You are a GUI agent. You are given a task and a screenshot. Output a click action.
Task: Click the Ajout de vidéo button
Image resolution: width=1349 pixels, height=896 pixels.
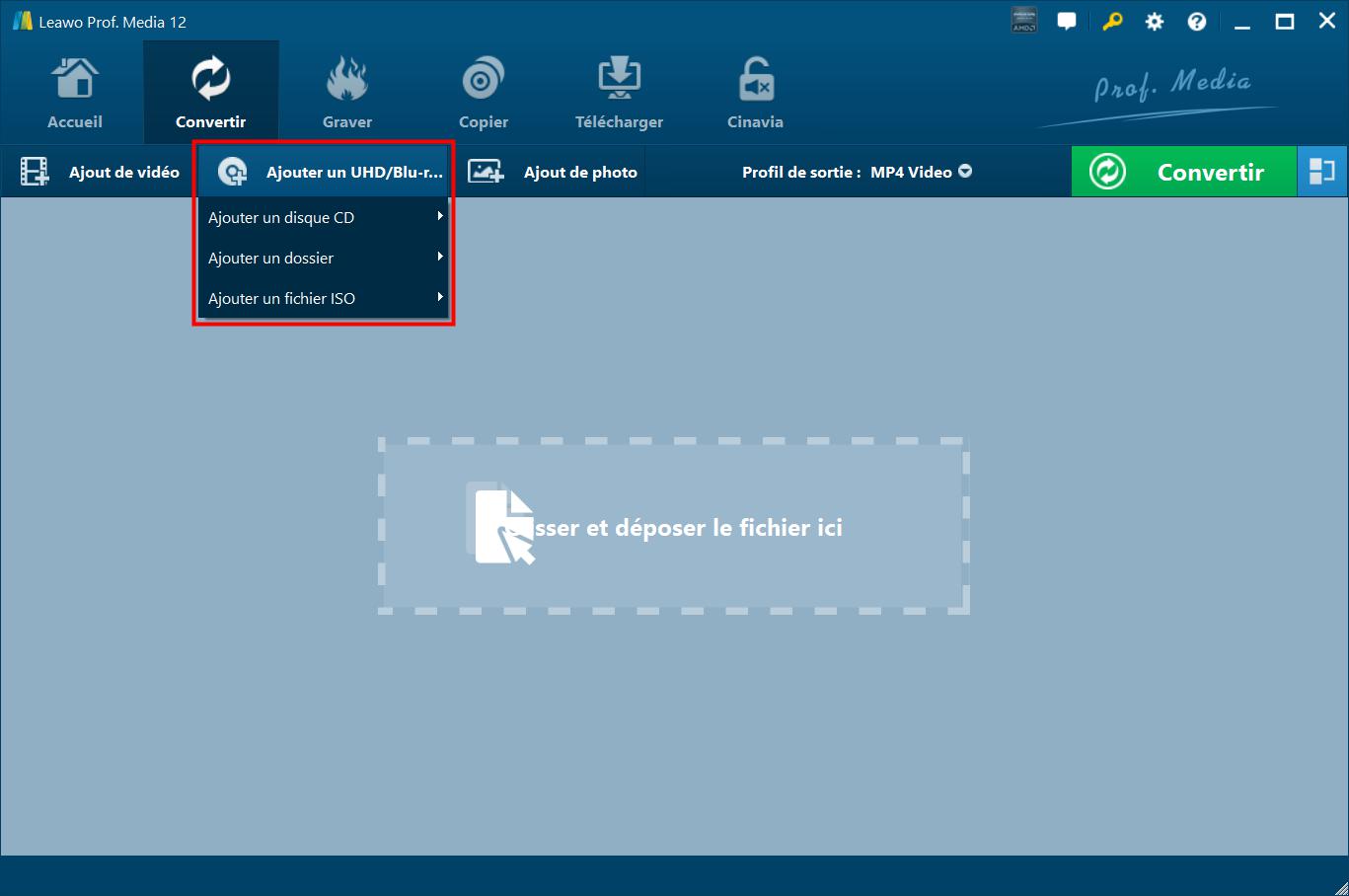pyautogui.click(x=100, y=172)
